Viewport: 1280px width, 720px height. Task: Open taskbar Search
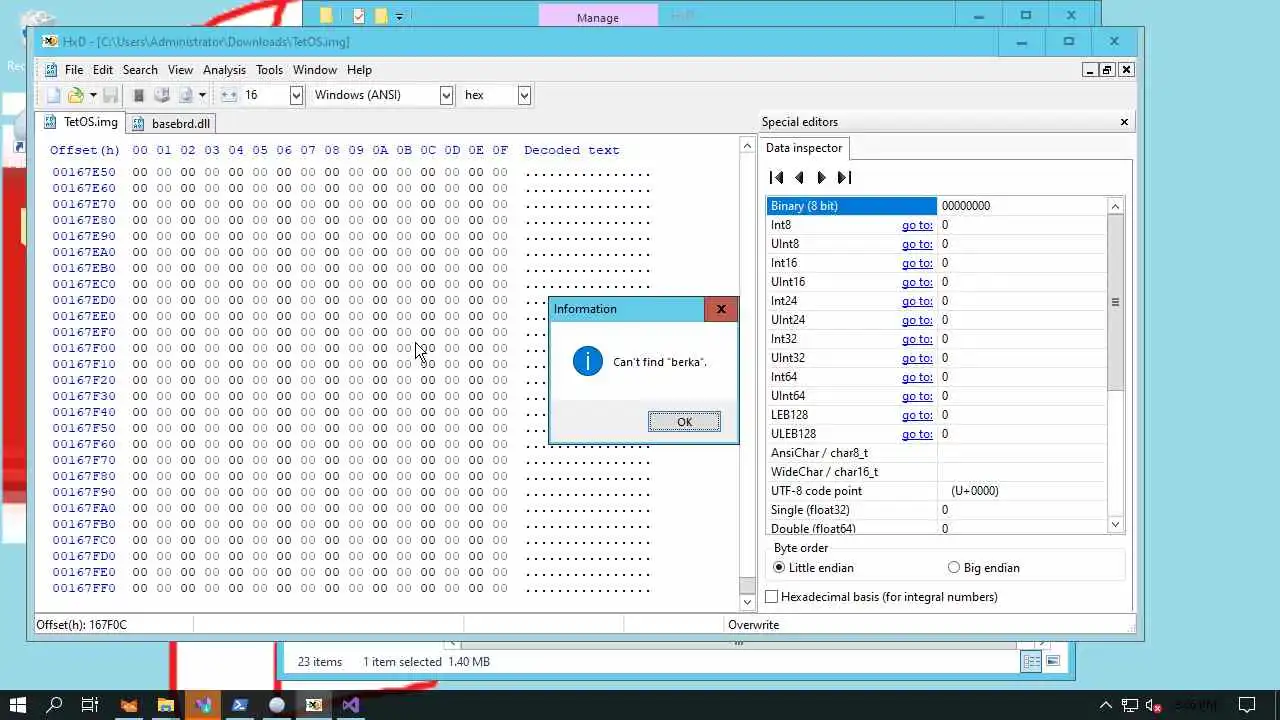54,705
